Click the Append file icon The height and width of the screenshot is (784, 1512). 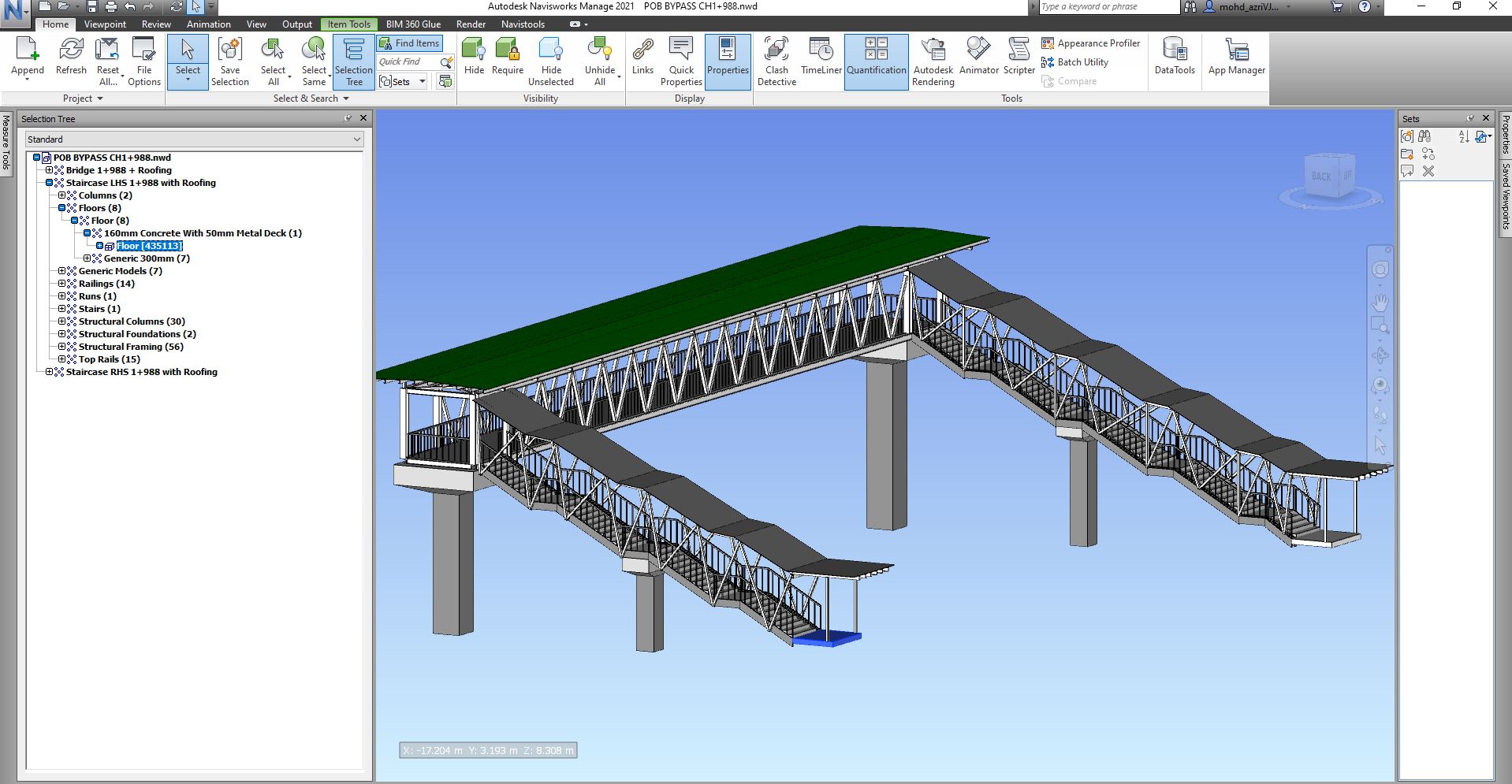tap(28, 59)
